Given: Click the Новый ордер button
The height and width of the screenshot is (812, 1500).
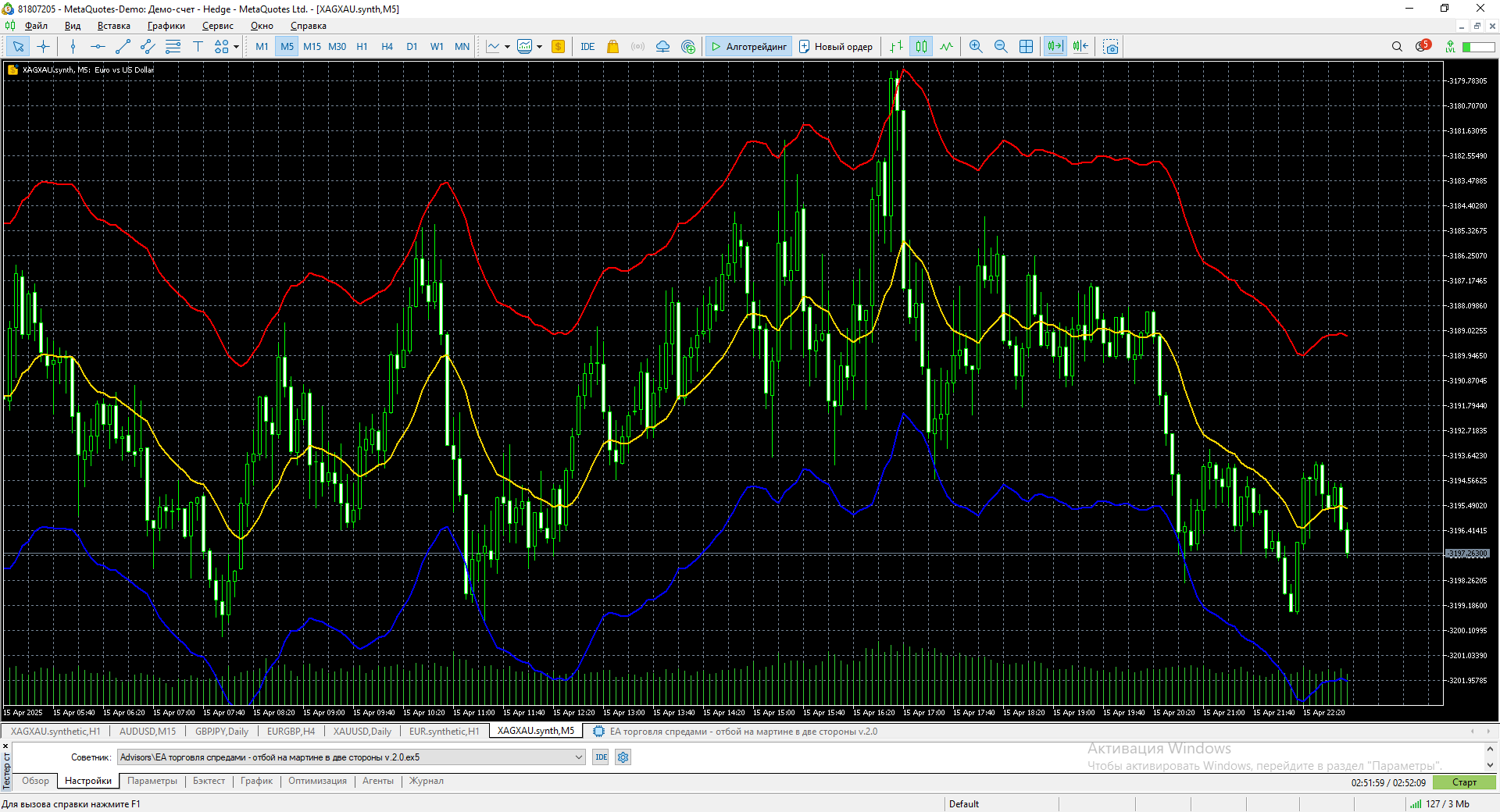Looking at the screenshot, I should point(835,47).
